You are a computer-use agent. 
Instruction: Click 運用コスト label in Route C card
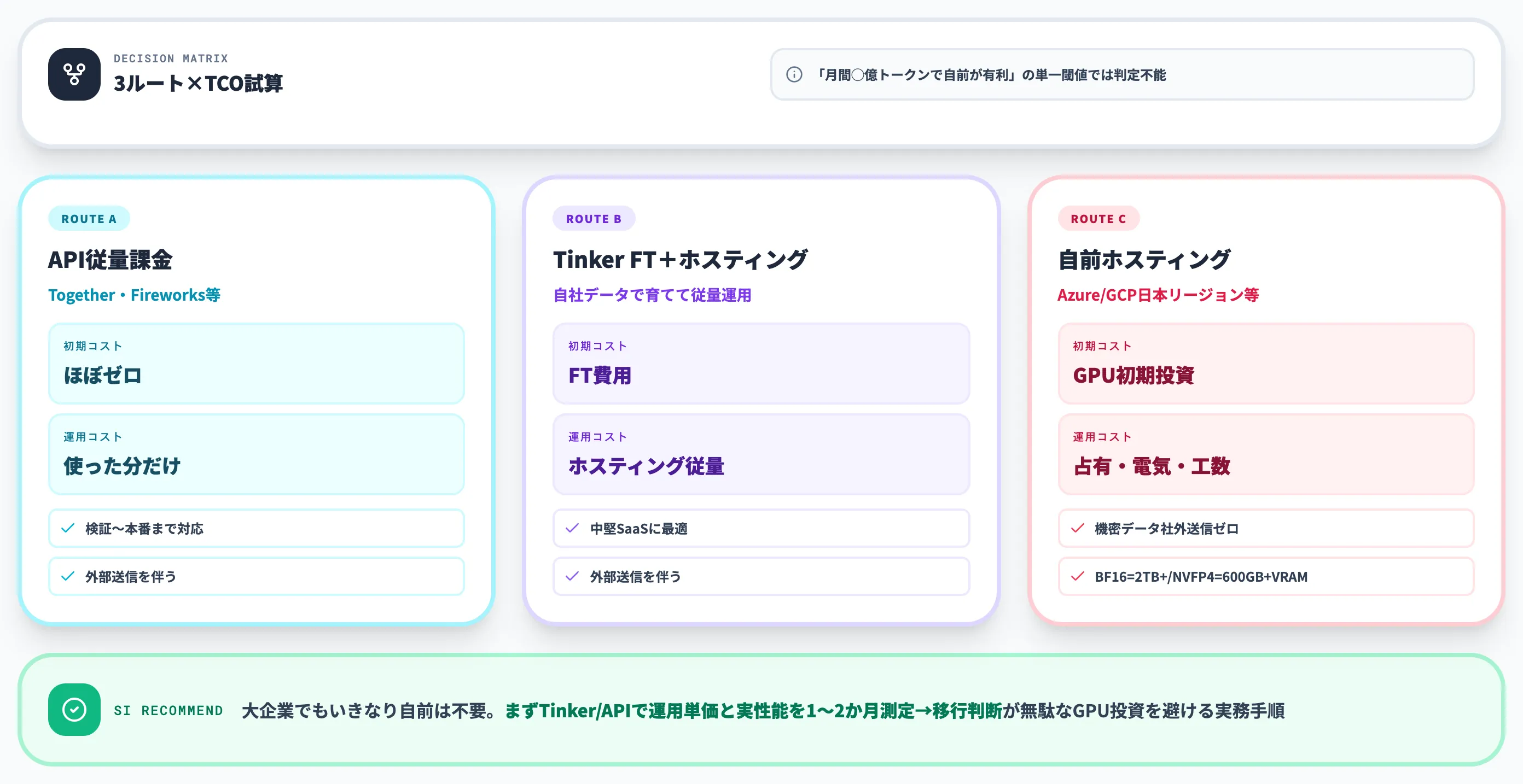tap(1102, 437)
